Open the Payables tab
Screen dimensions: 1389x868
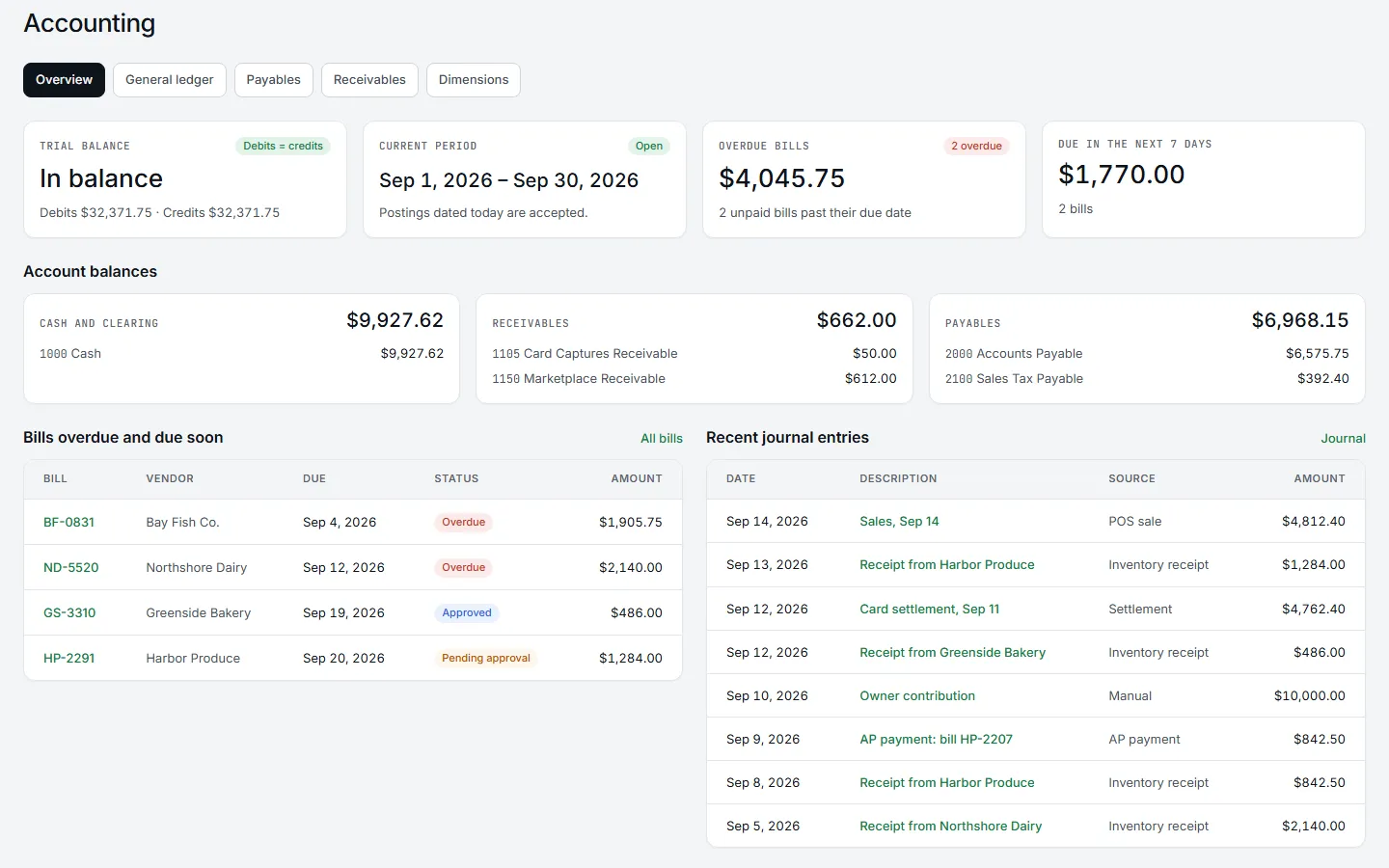(x=273, y=80)
